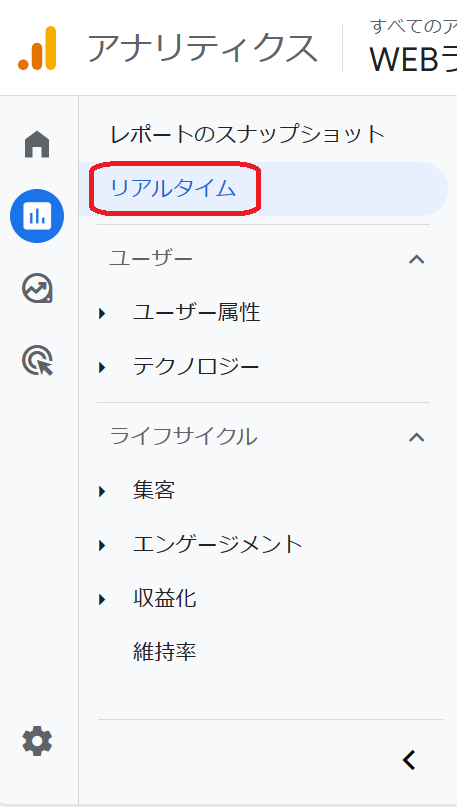The image size is (457, 807).
Task: Open the WEB property selector
Action: pos(413,48)
